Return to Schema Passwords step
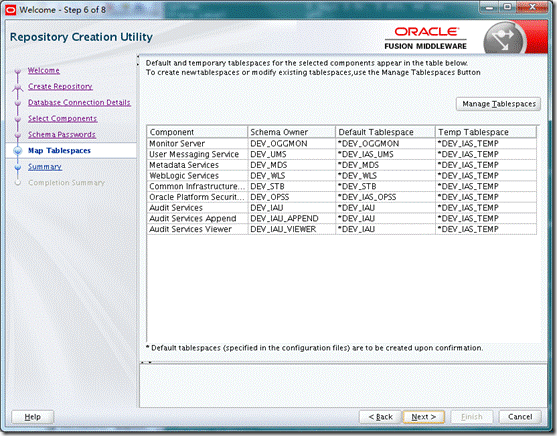The height and width of the screenshot is (436, 557). (62, 135)
